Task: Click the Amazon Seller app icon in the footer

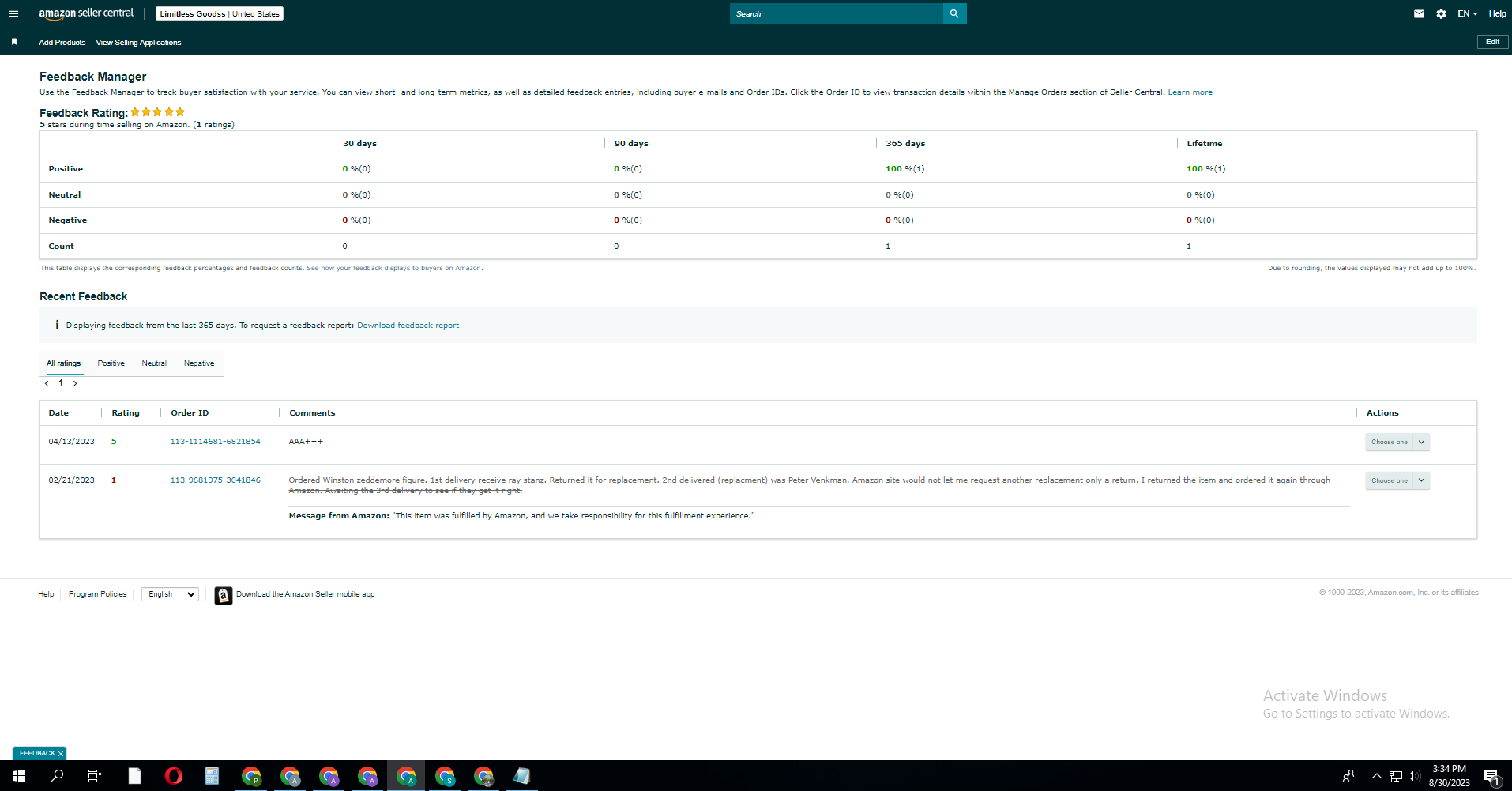Action: (x=224, y=595)
